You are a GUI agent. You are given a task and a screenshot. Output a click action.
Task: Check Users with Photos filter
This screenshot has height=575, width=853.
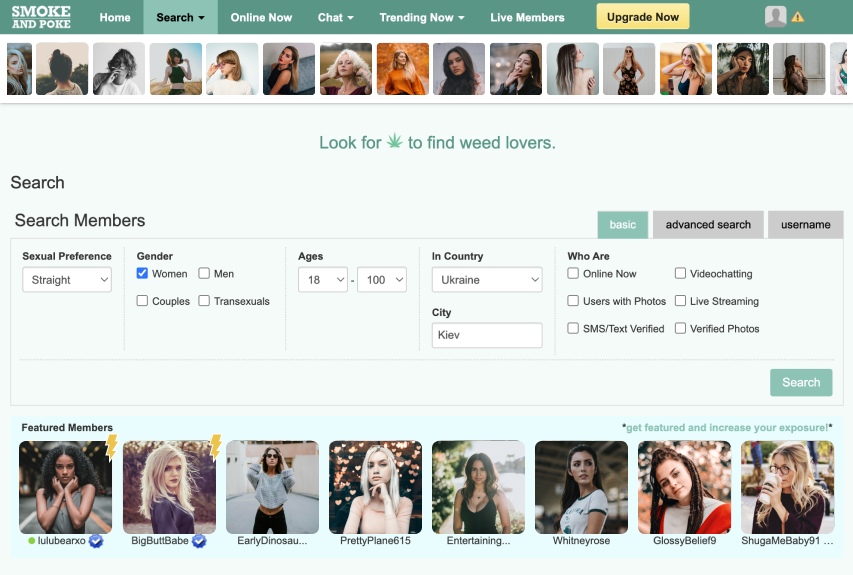[573, 300]
